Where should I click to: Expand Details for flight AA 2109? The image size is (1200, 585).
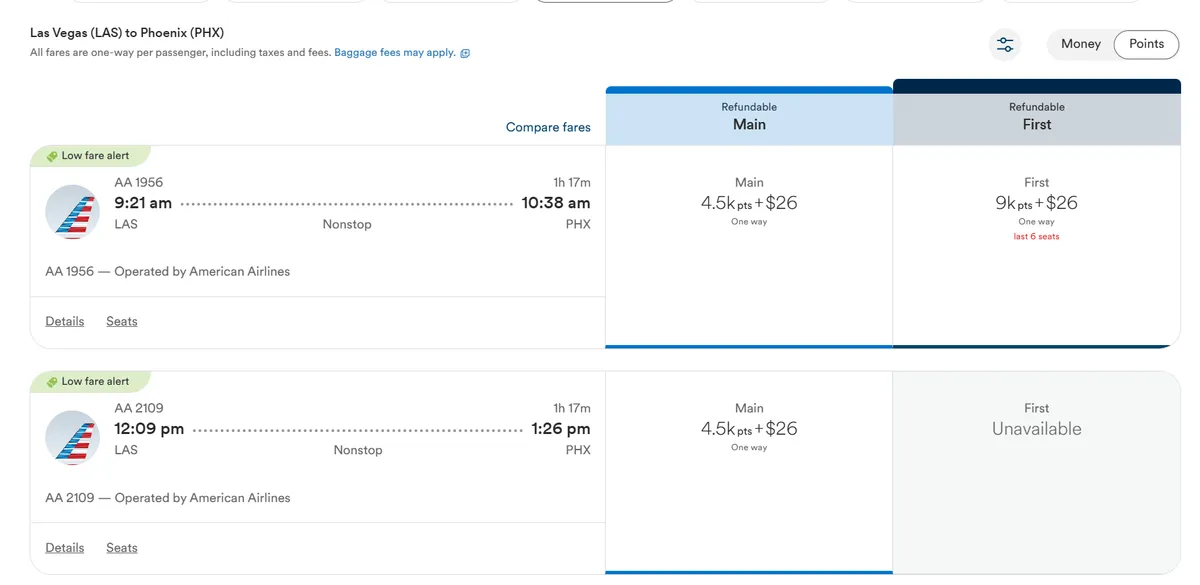(x=65, y=547)
